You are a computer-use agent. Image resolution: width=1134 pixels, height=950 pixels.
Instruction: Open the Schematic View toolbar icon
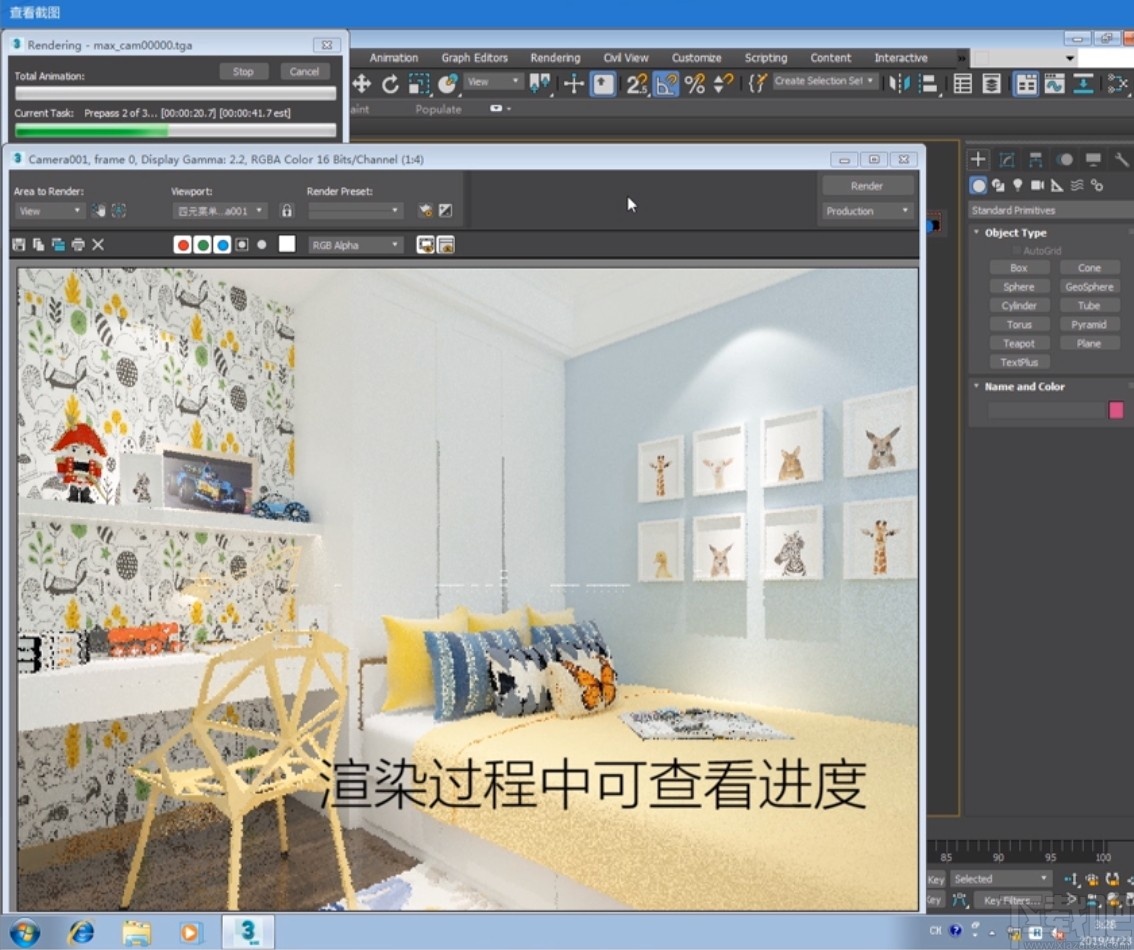point(1083,84)
